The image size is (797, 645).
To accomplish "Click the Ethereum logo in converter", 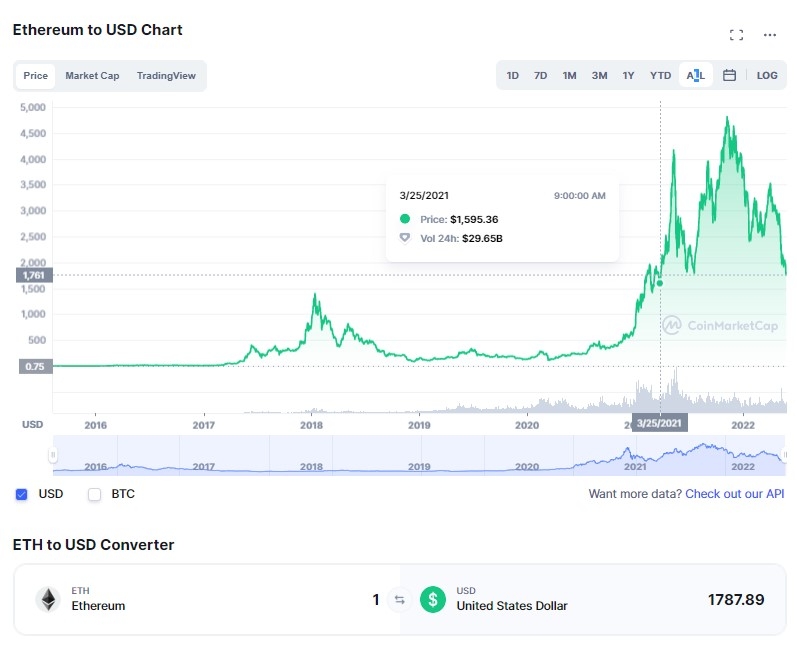I will pos(48,600).
